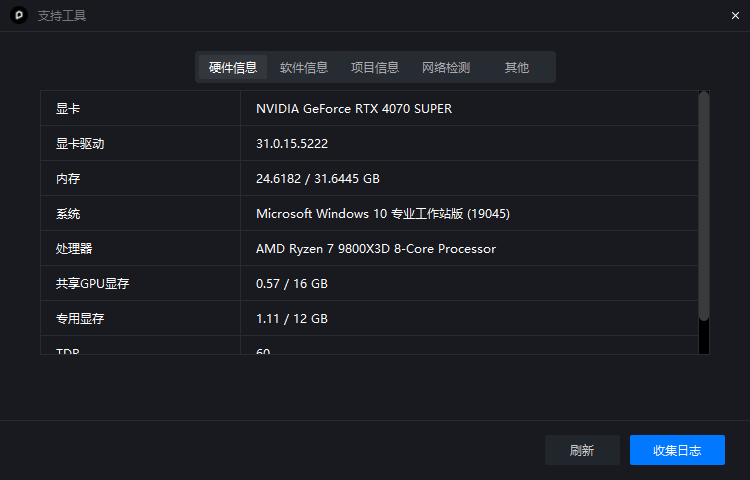Click the 内存 row label

(x=68, y=179)
